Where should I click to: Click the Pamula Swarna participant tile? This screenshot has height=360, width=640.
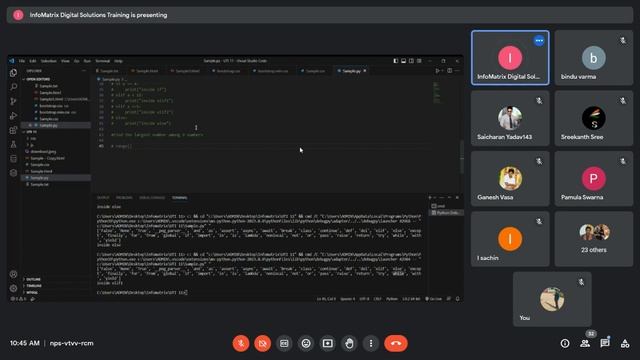pyautogui.click(x=594, y=178)
